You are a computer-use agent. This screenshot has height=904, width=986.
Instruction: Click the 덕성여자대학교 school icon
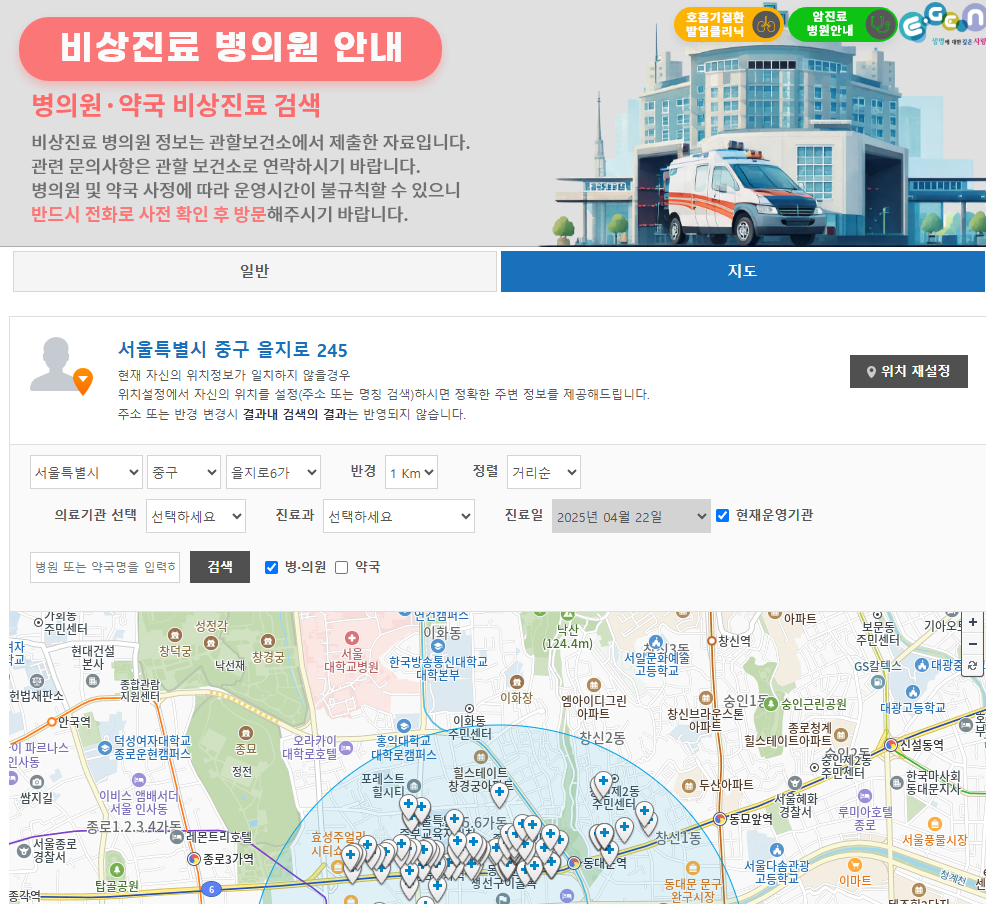105,748
